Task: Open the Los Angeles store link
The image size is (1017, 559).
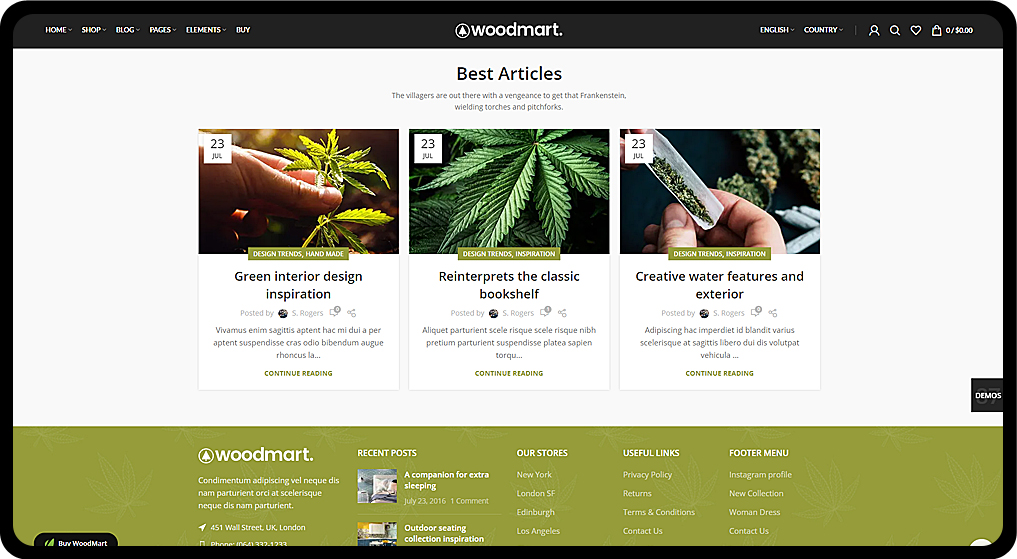Action: pos(538,531)
